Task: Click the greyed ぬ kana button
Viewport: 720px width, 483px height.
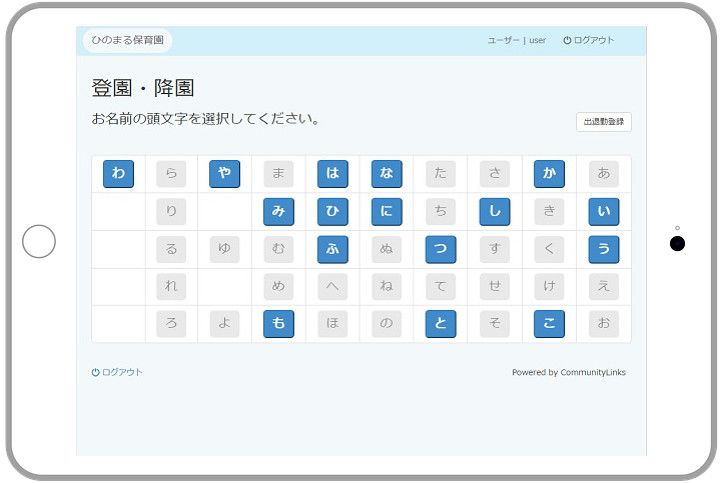Action: (387, 249)
